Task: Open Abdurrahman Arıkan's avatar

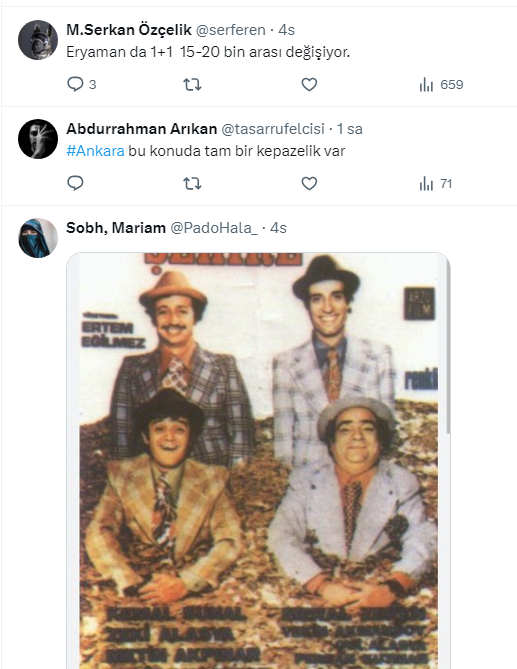Action: (x=38, y=139)
